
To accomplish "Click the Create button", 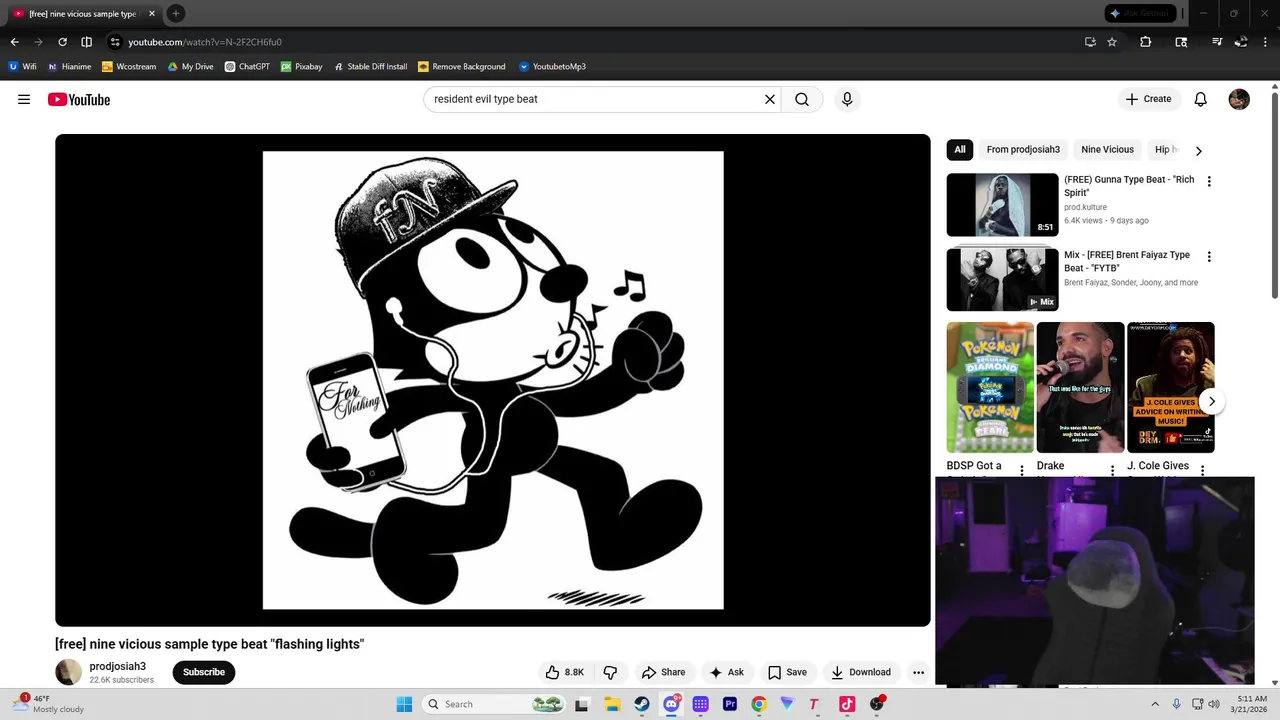I will (x=1148, y=99).
